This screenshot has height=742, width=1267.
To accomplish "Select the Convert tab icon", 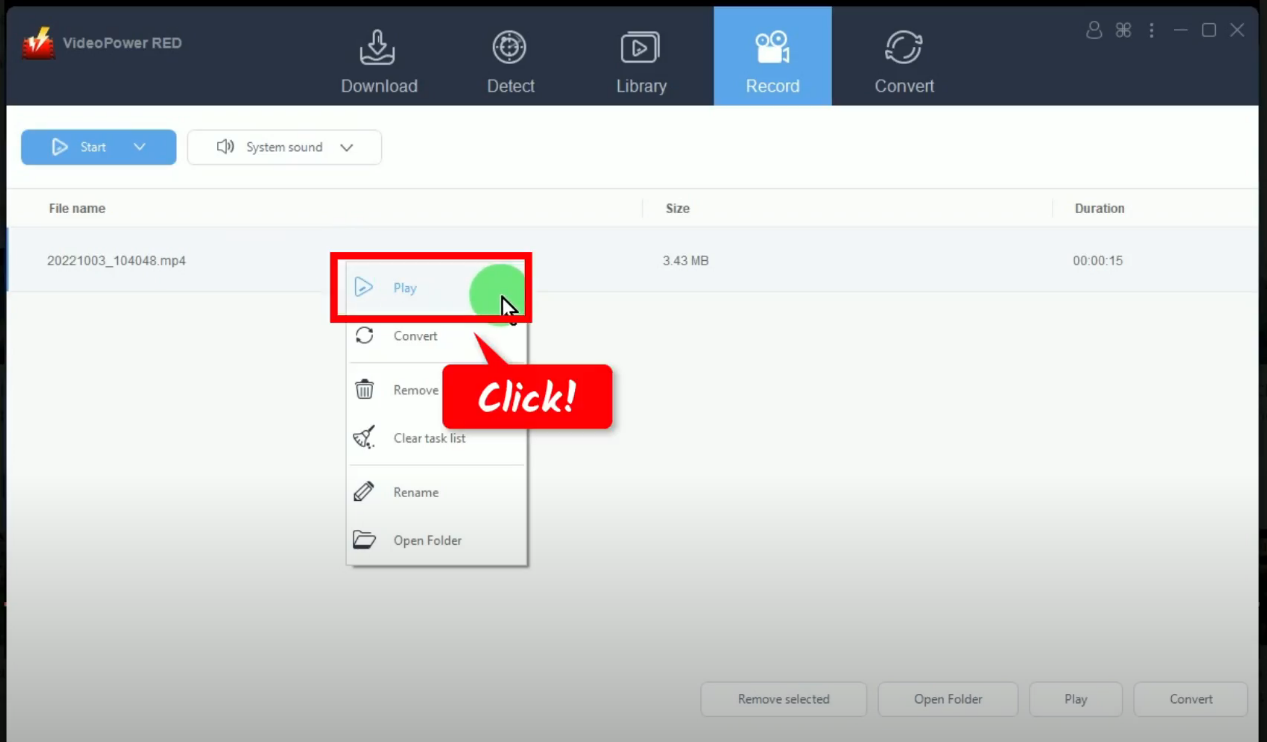I will click(903, 46).
